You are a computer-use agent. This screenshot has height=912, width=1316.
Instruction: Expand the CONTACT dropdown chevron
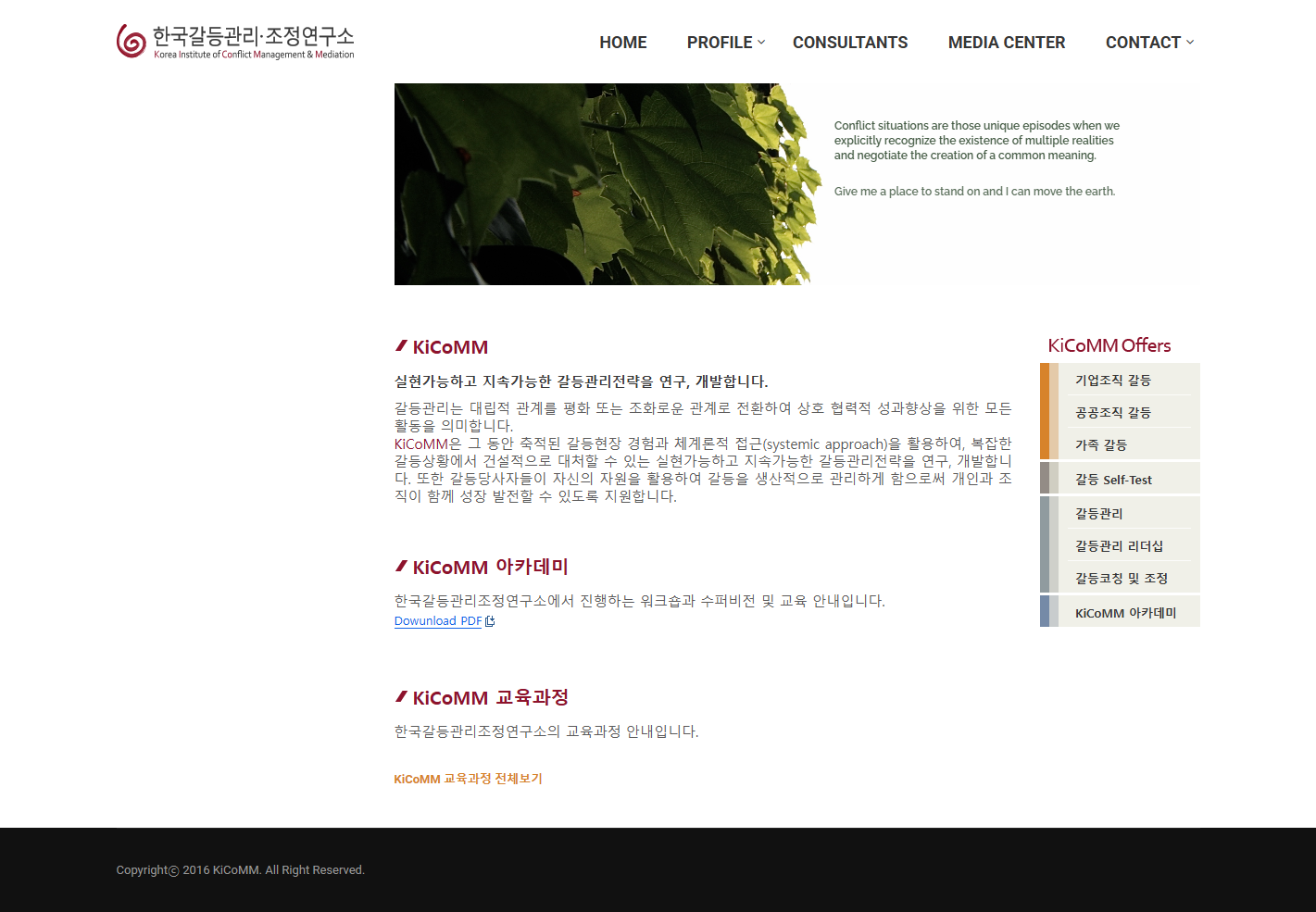coord(1190,42)
